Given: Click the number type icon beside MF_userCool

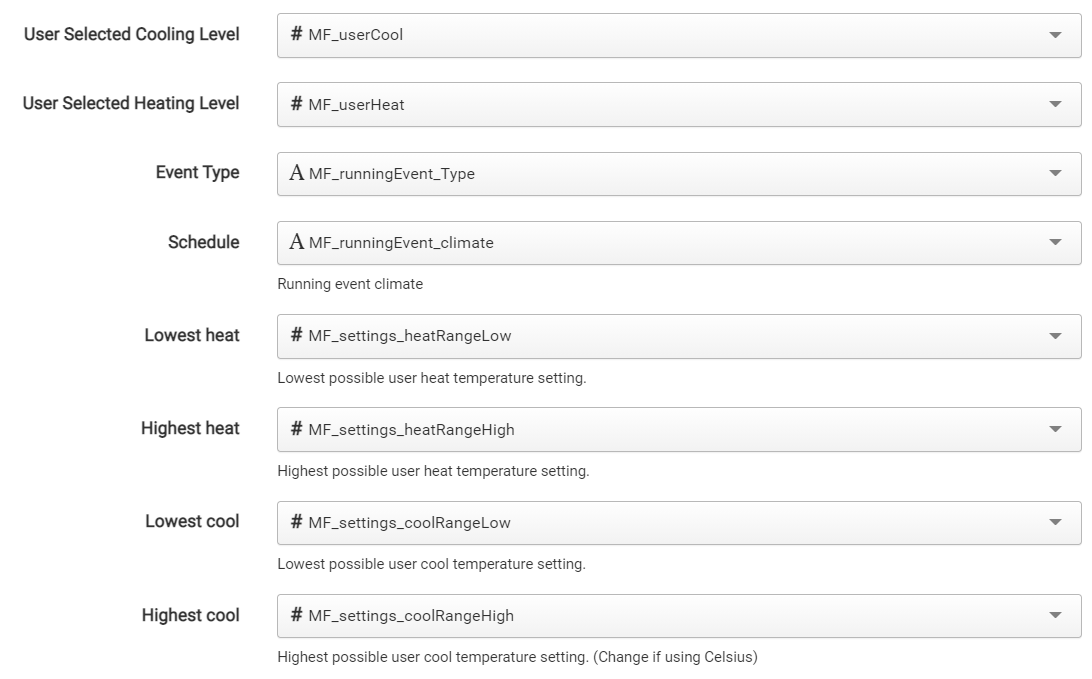Looking at the screenshot, I should pyautogui.click(x=296, y=35).
